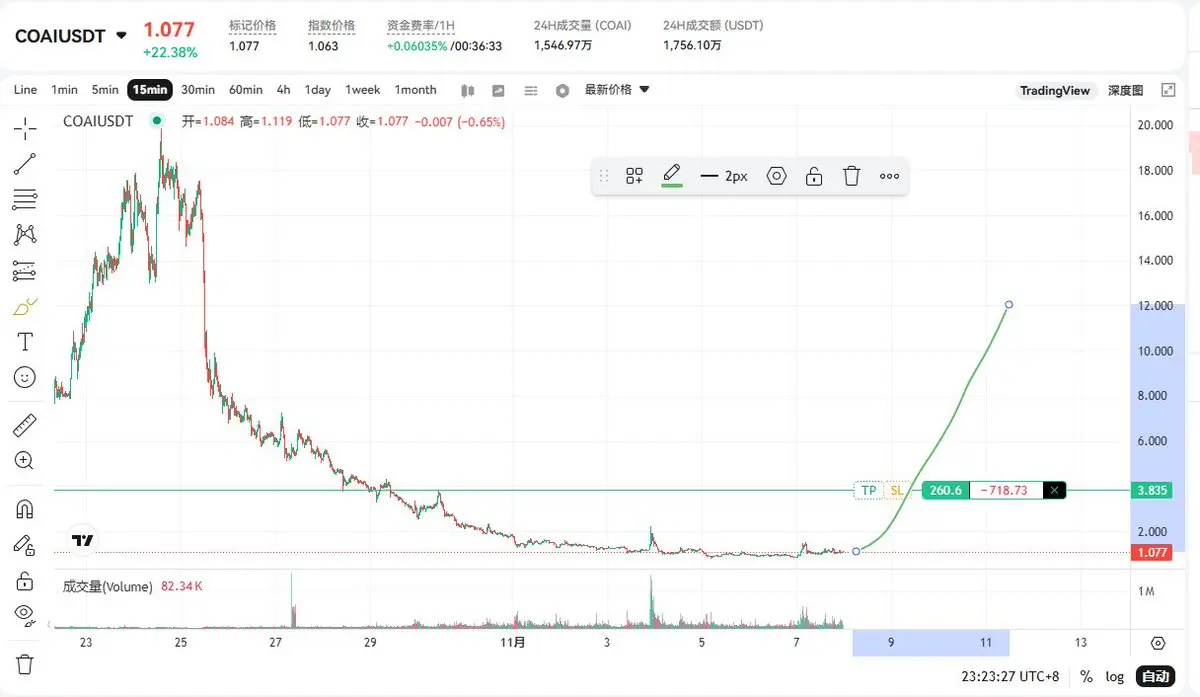Open timezone 23:23:27 UTC+8 selector
The image size is (1200, 697).
tap(1011, 677)
